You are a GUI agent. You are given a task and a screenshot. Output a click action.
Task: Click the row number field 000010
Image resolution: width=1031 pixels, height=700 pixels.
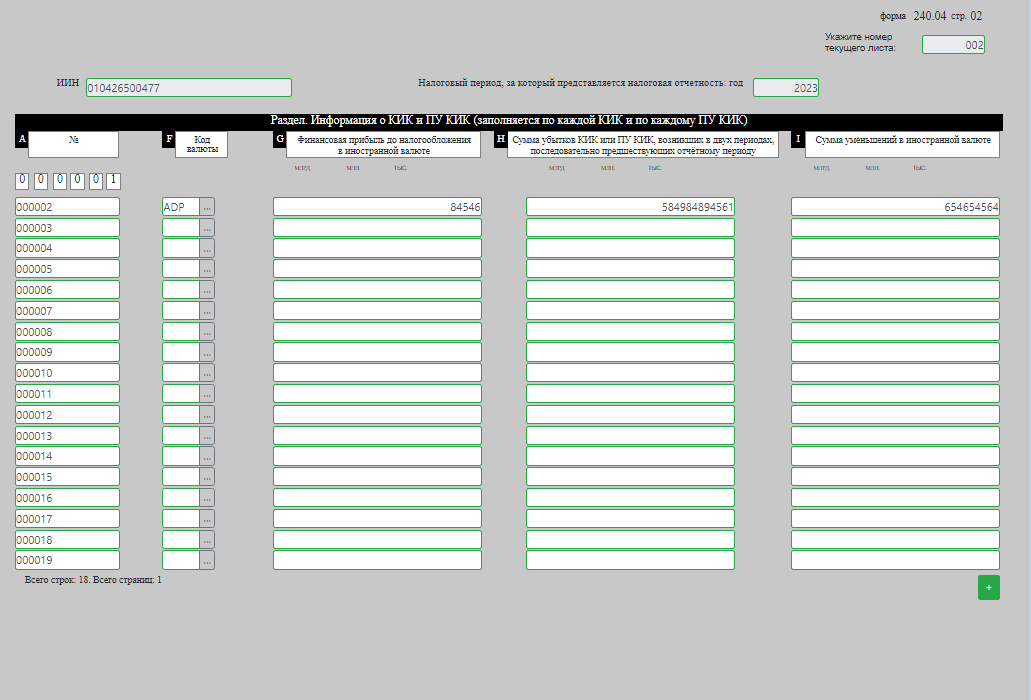coord(67,373)
